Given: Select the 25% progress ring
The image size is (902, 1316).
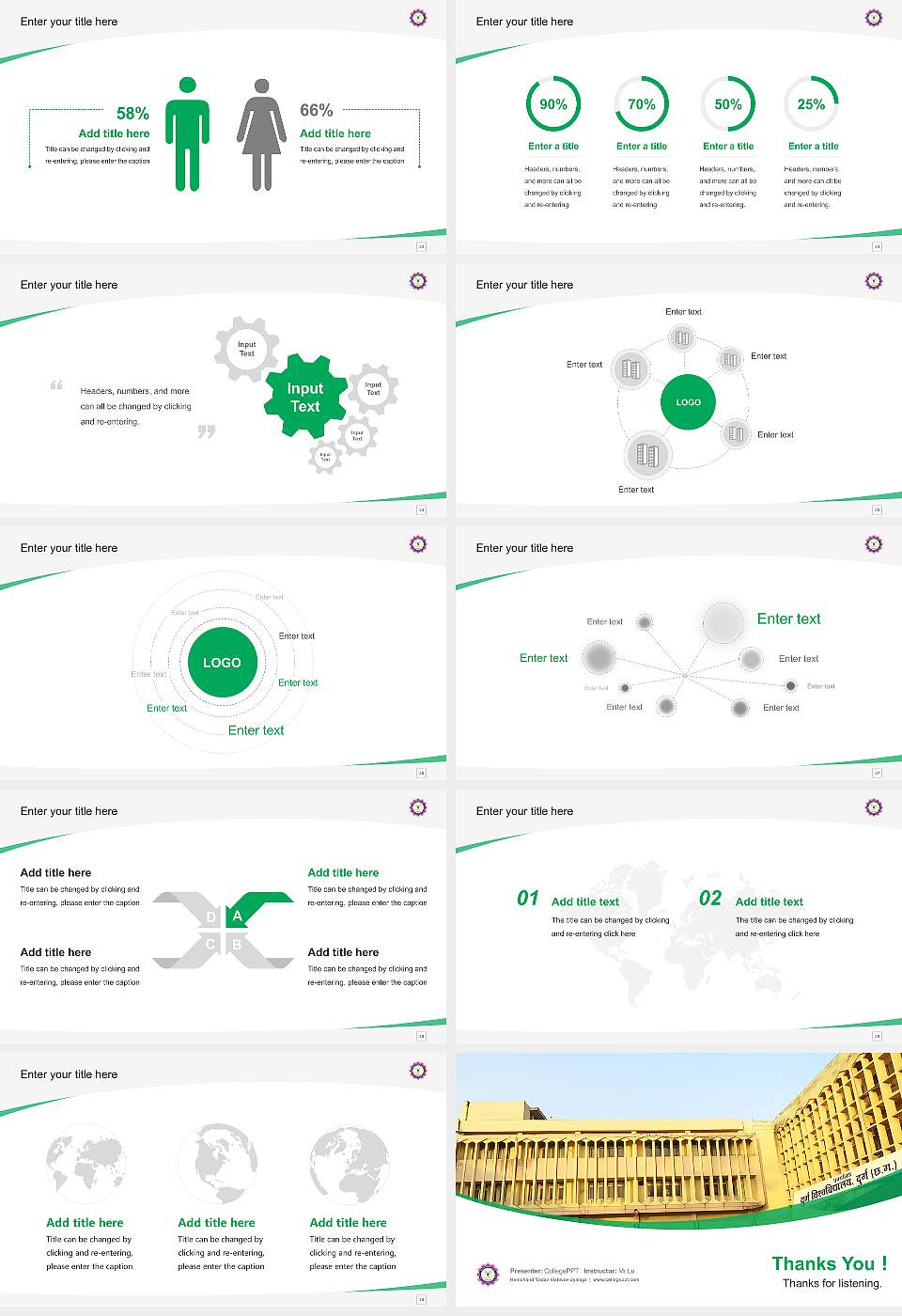Looking at the screenshot, I should [x=811, y=104].
